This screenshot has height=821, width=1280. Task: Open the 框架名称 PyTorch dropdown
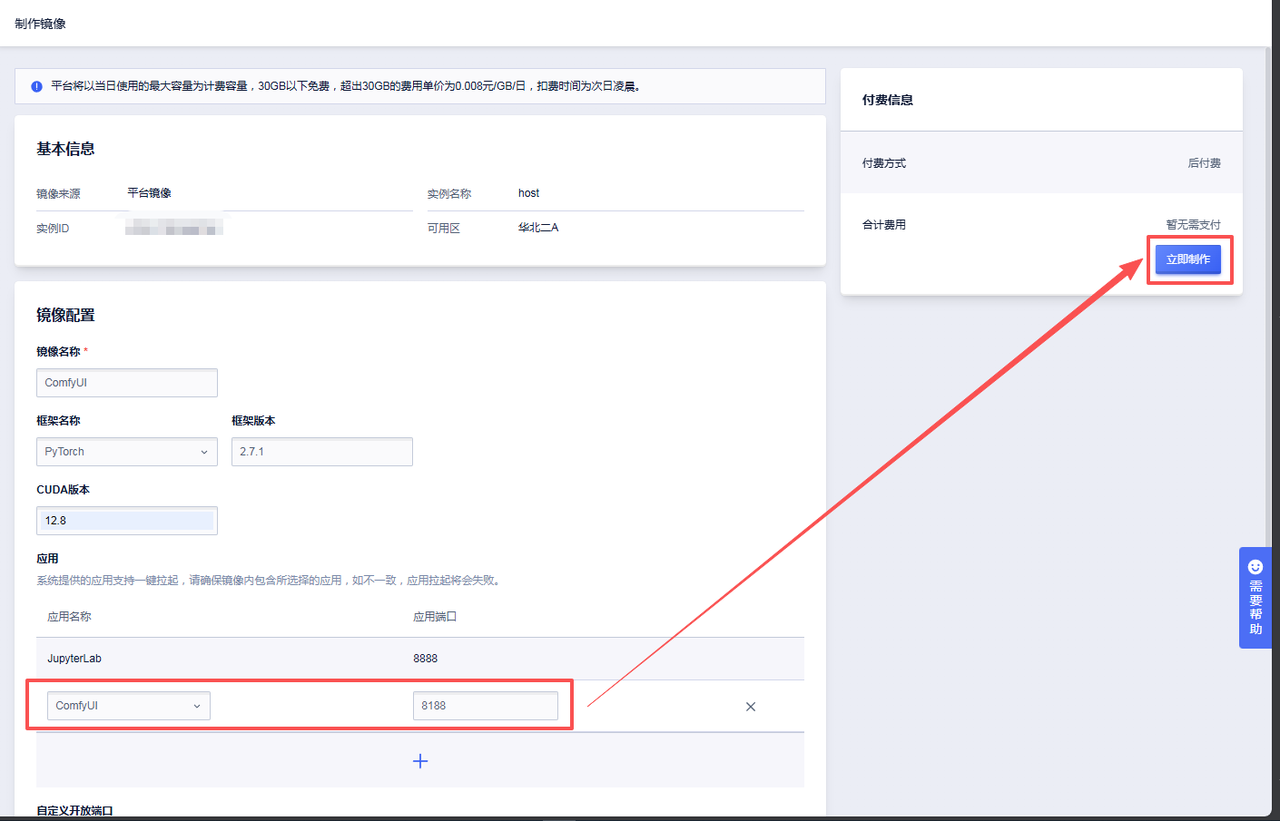[x=127, y=452]
